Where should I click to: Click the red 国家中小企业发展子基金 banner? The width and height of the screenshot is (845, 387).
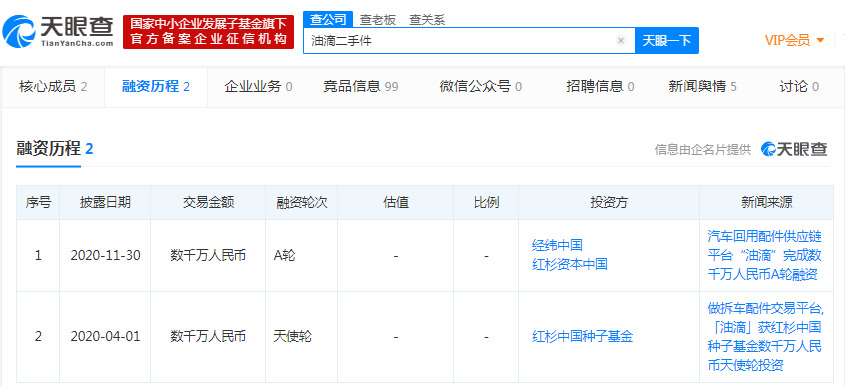tap(209, 32)
